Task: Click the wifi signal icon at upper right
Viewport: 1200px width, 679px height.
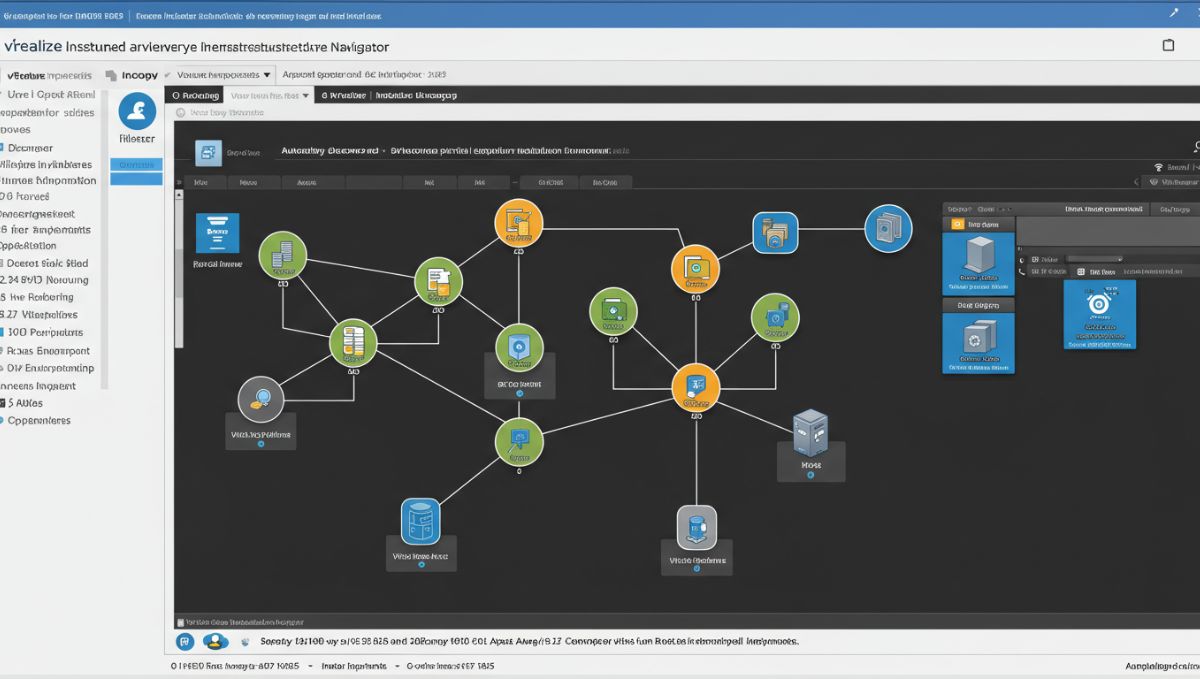Action: pos(1159,168)
